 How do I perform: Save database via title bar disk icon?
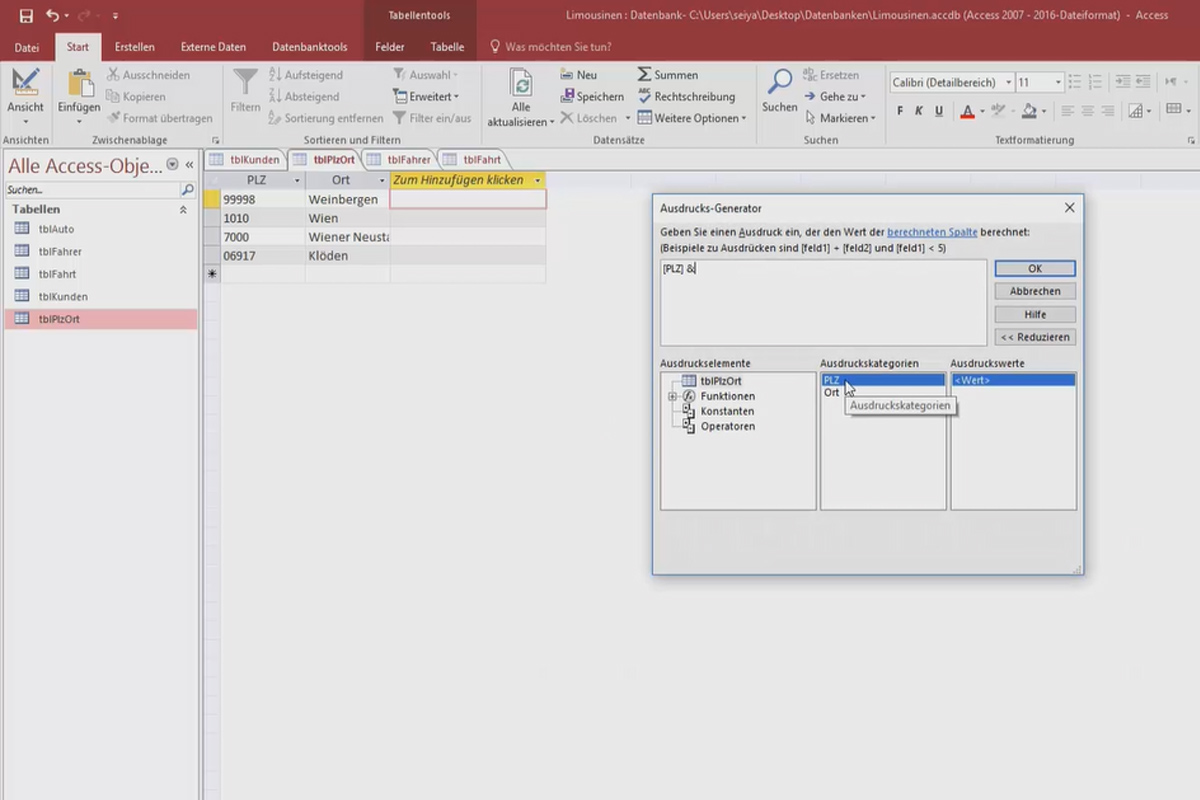coord(26,16)
